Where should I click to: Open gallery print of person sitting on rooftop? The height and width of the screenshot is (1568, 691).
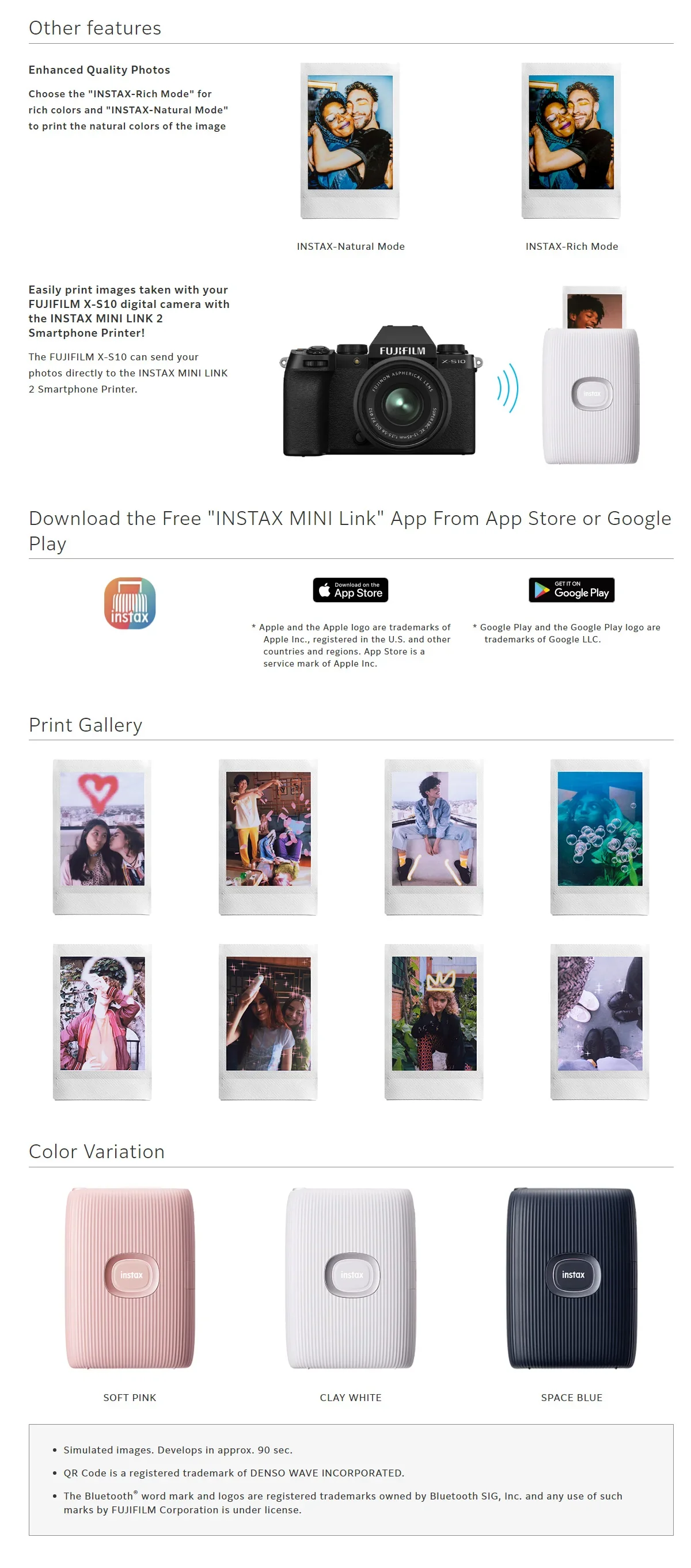(x=434, y=836)
